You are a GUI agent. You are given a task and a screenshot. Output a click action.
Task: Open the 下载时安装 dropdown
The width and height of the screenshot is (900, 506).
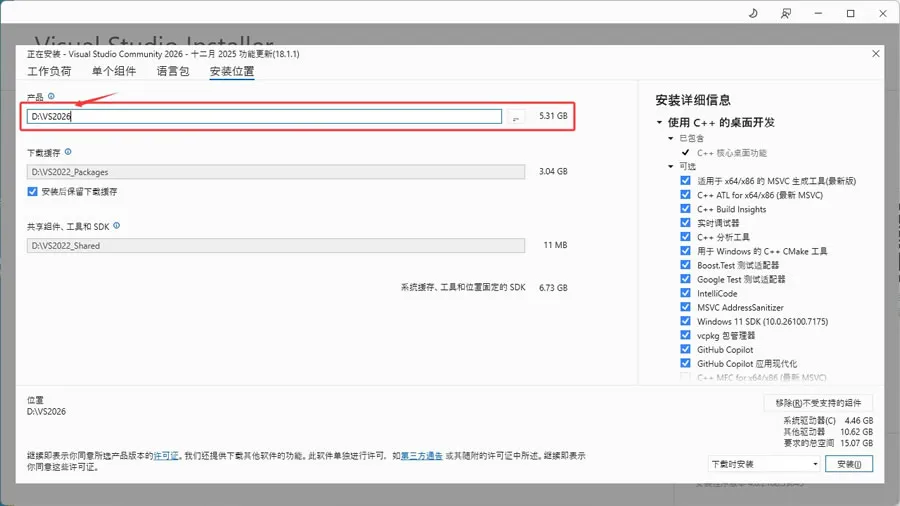[x=764, y=464]
